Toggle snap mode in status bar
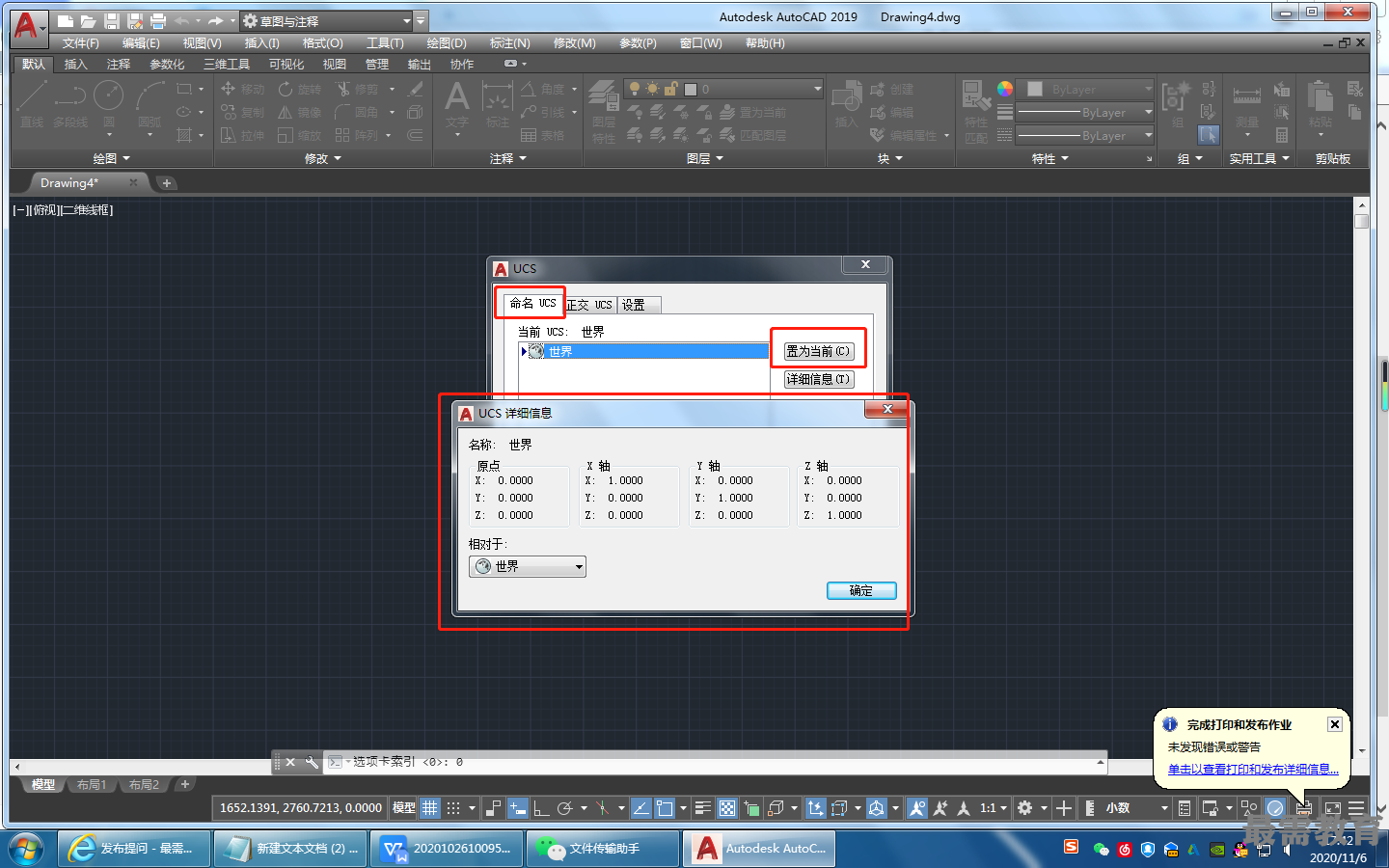Screen dimensions: 1389x868 [453, 808]
